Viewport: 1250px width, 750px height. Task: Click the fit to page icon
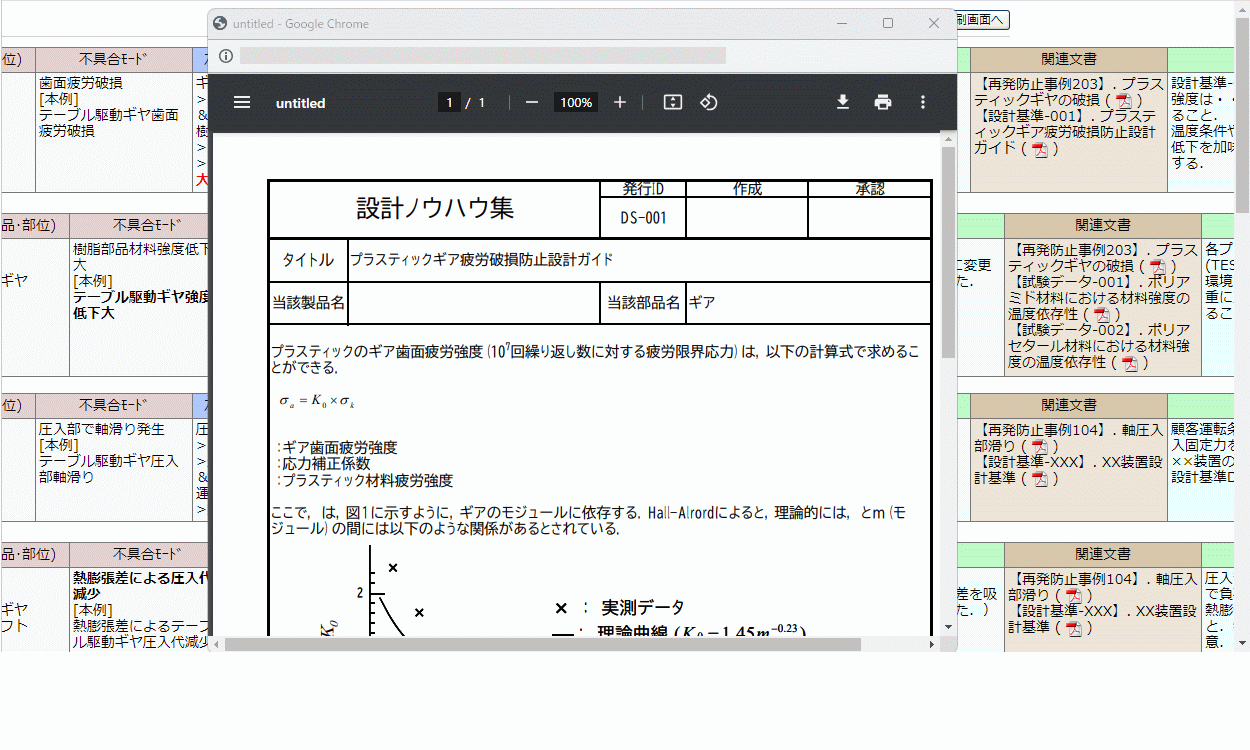pyautogui.click(x=673, y=102)
